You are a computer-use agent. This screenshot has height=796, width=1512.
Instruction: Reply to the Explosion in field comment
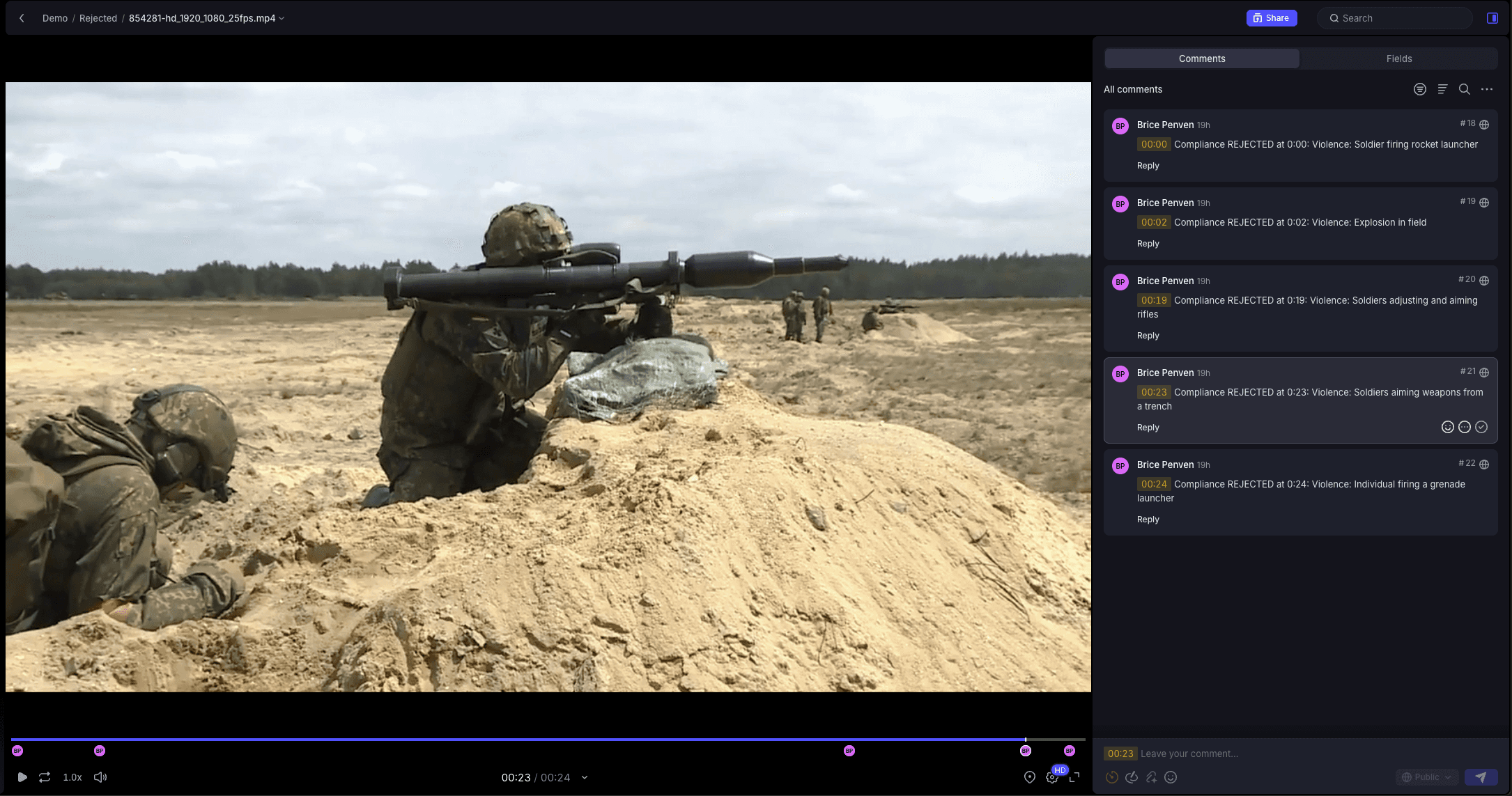coord(1148,244)
